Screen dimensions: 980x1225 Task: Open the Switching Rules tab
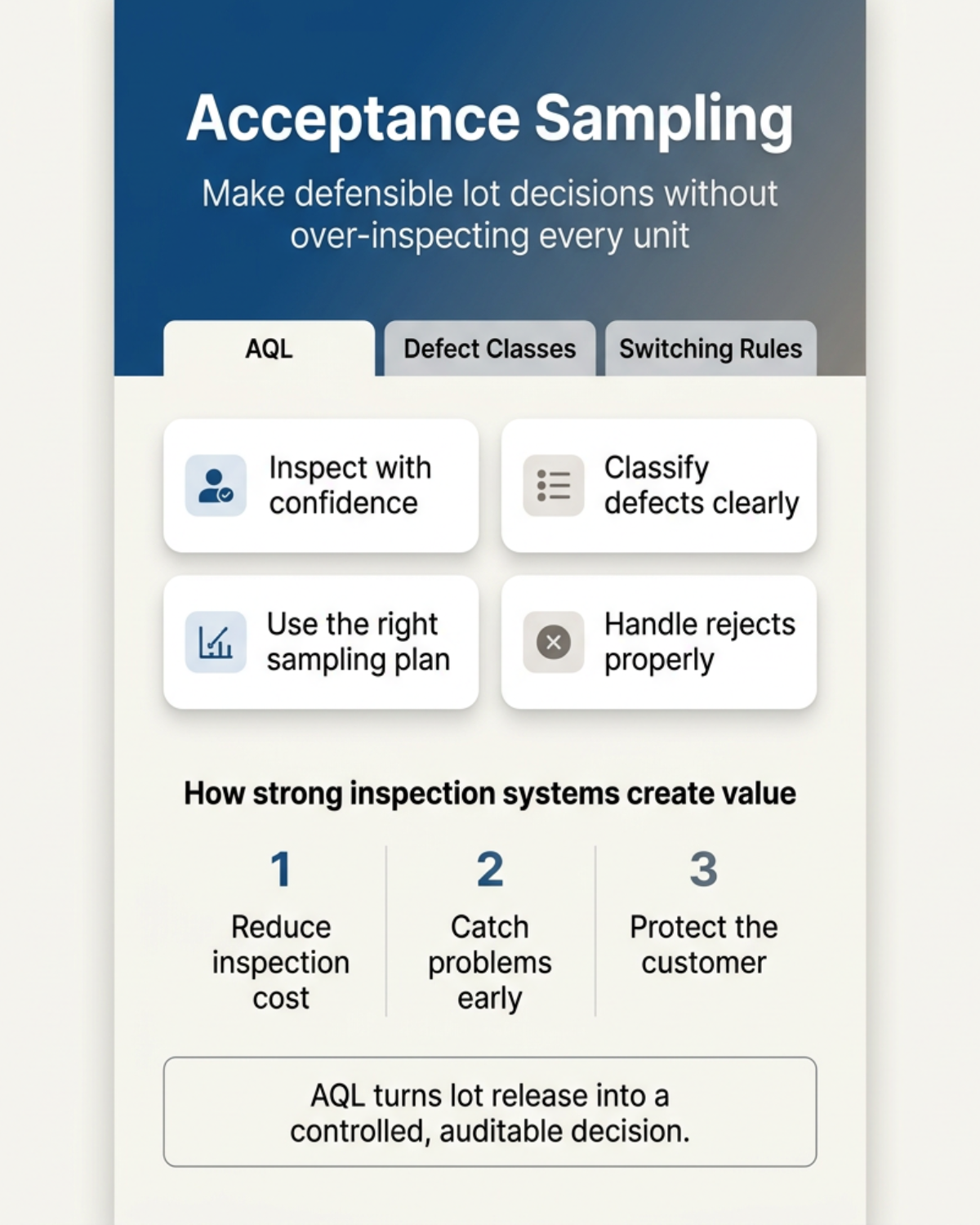(x=710, y=349)
